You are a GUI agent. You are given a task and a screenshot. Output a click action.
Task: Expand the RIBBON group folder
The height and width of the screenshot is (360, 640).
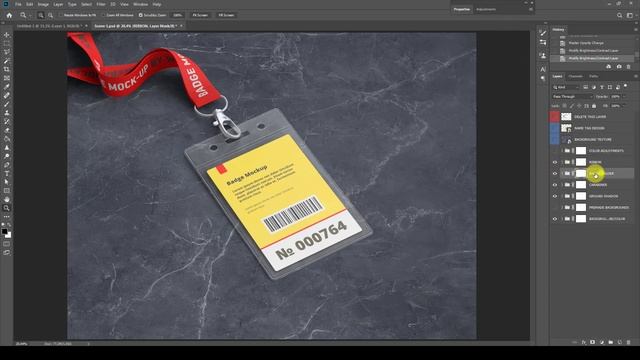[562, 162]
